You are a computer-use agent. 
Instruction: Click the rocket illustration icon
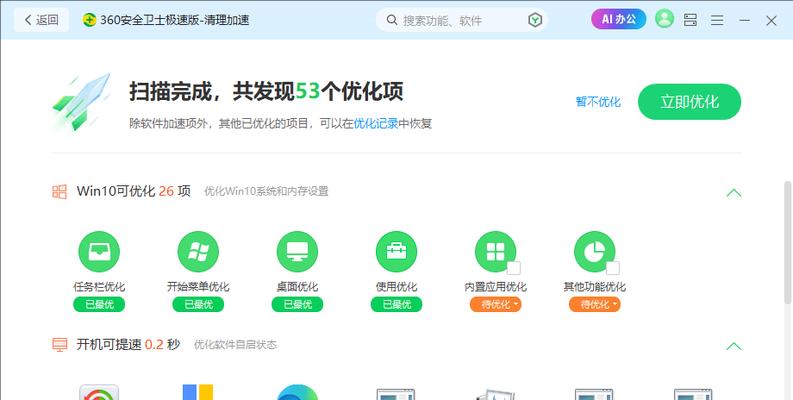pyautogui.click(x=82, y=101)
